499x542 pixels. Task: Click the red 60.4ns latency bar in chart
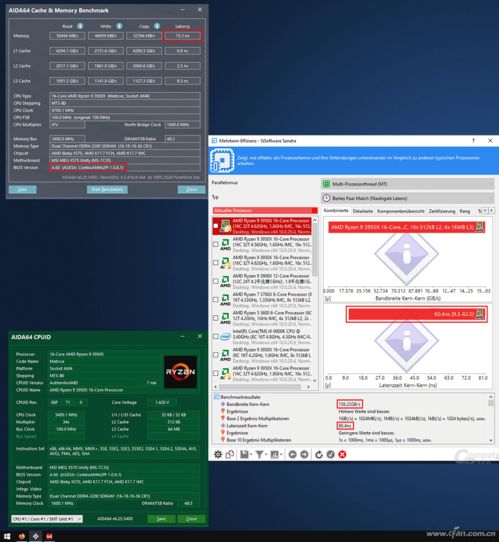[417, 314]
